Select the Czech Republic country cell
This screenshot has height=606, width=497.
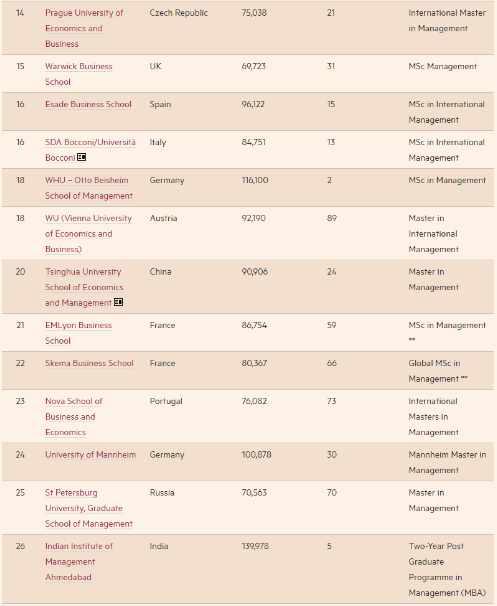pyautogui.click(x=179, y=13)
